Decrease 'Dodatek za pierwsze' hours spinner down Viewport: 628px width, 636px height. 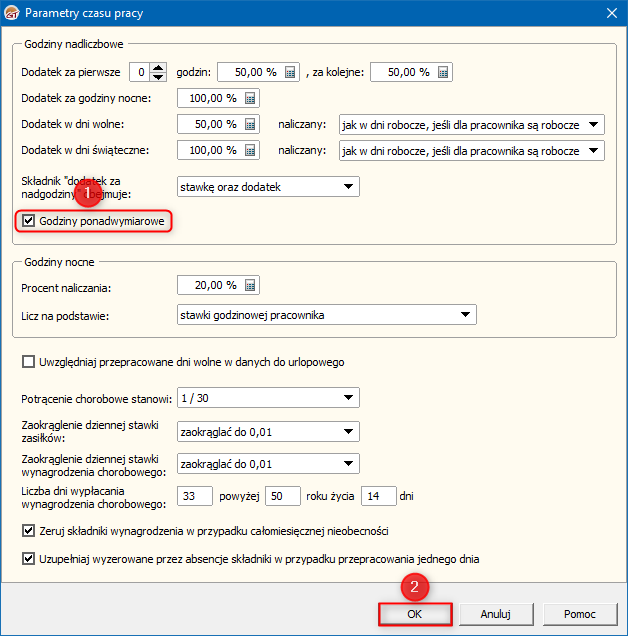pos(158,77)
